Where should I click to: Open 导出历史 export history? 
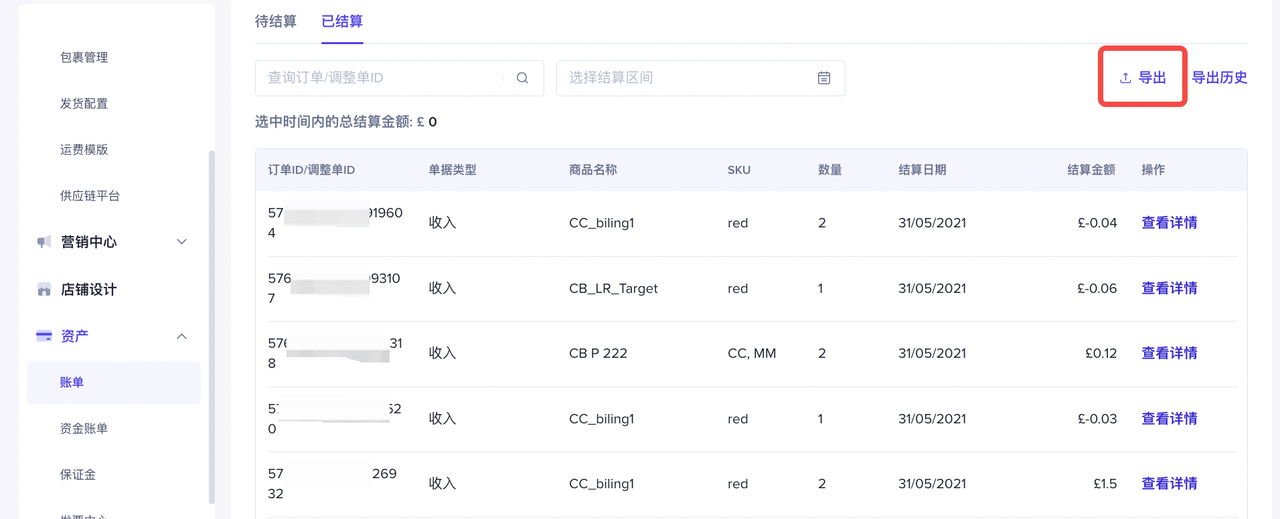[x=1219, y=78]
